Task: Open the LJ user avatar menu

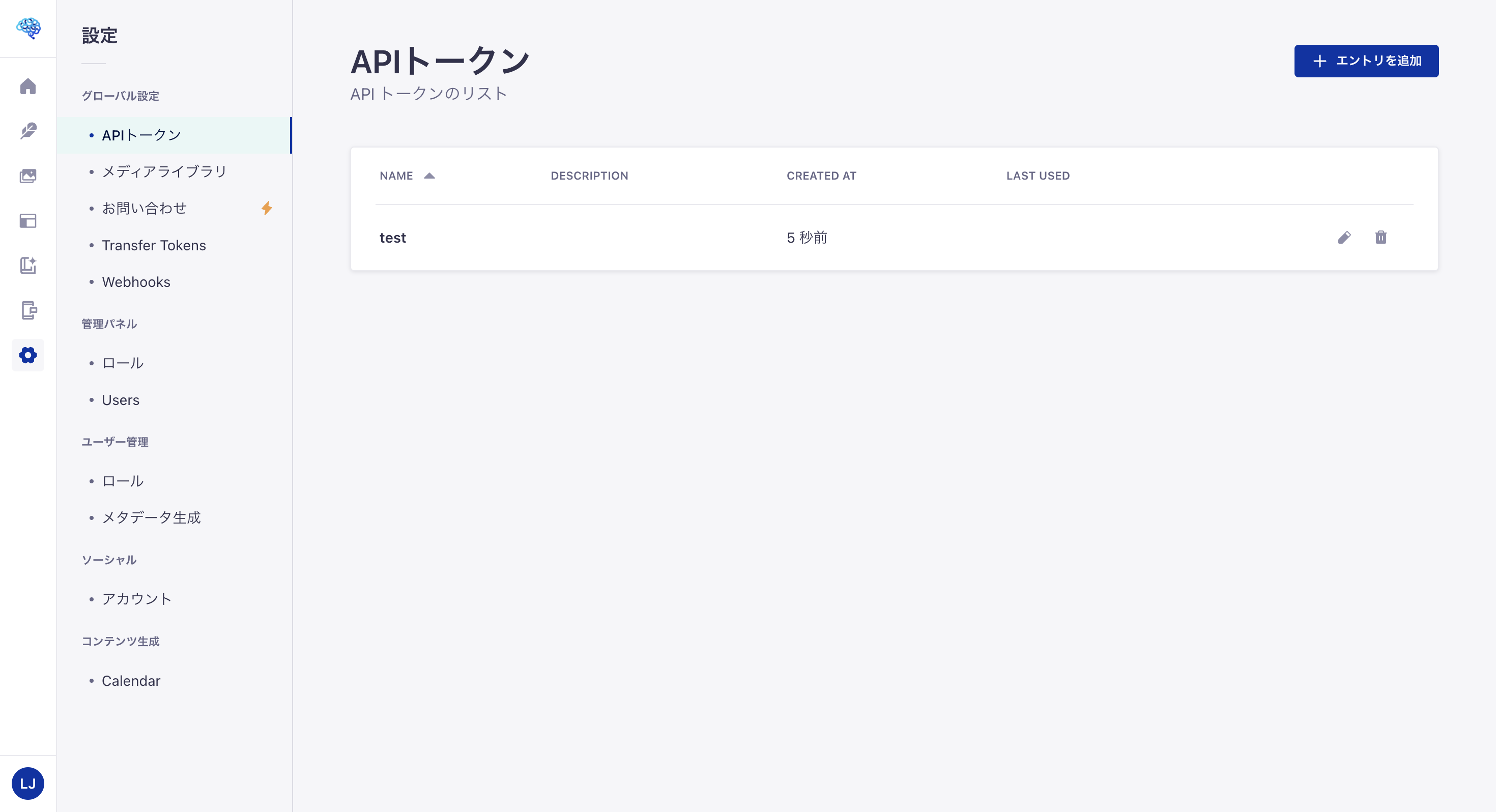Action: click(x=28, y=783)
